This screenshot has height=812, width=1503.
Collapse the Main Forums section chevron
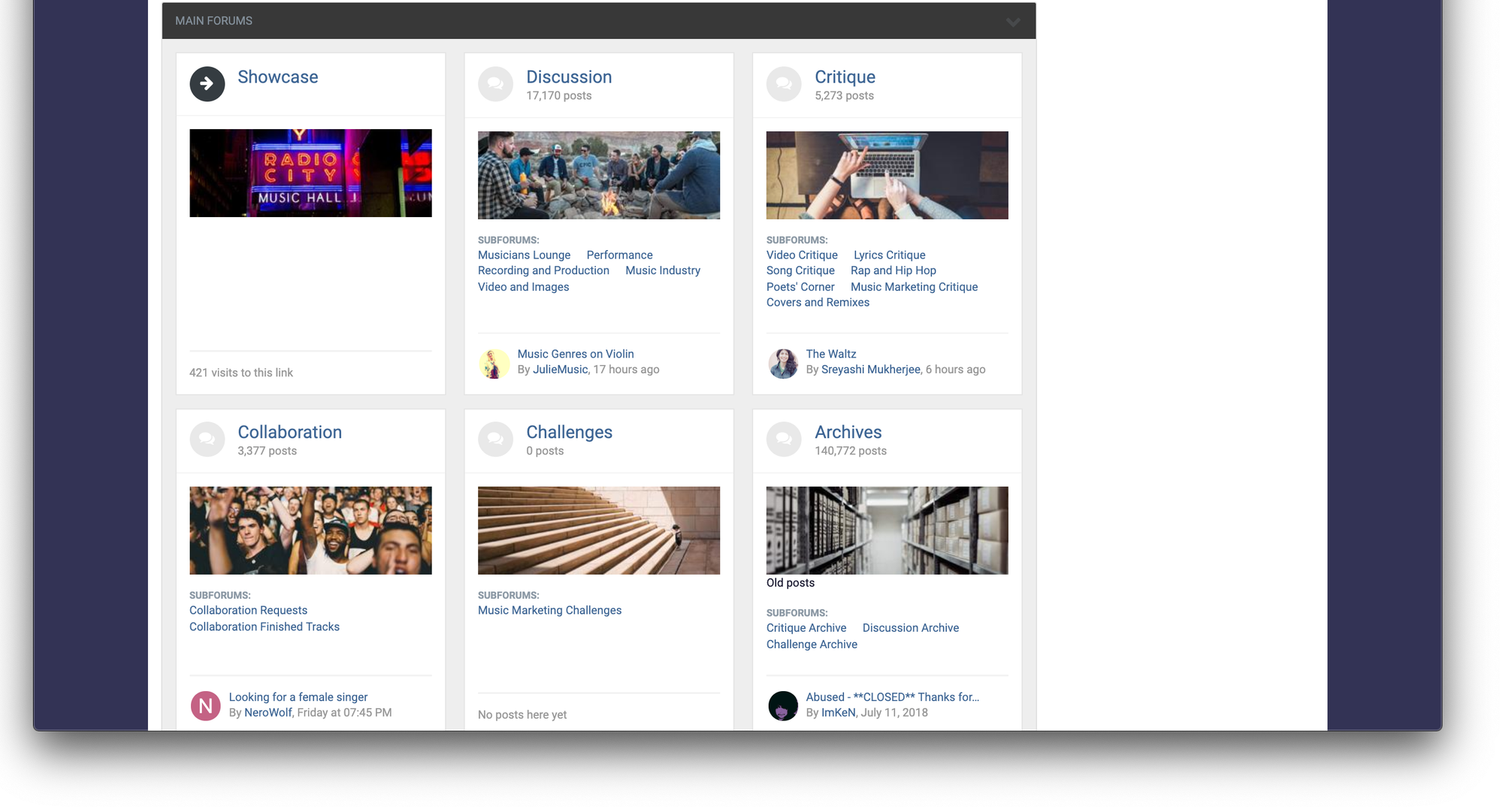click(x=1012, y=22)
